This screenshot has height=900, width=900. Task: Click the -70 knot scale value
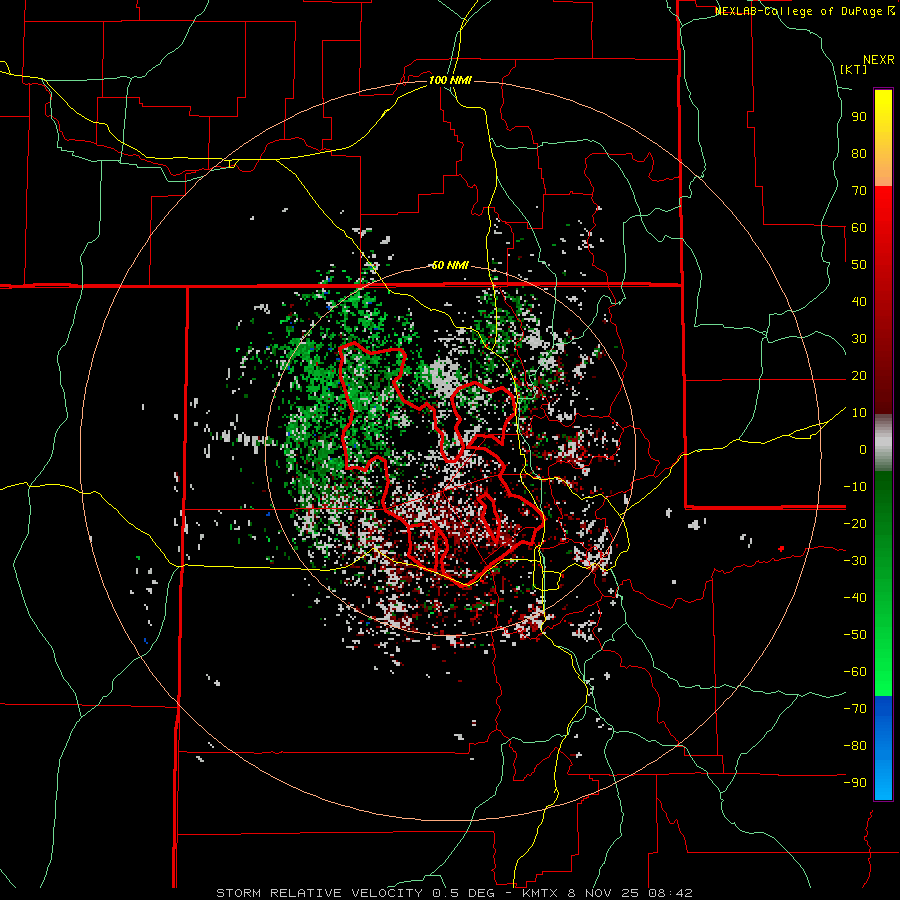pyautogui.click(x=855, y=709)
